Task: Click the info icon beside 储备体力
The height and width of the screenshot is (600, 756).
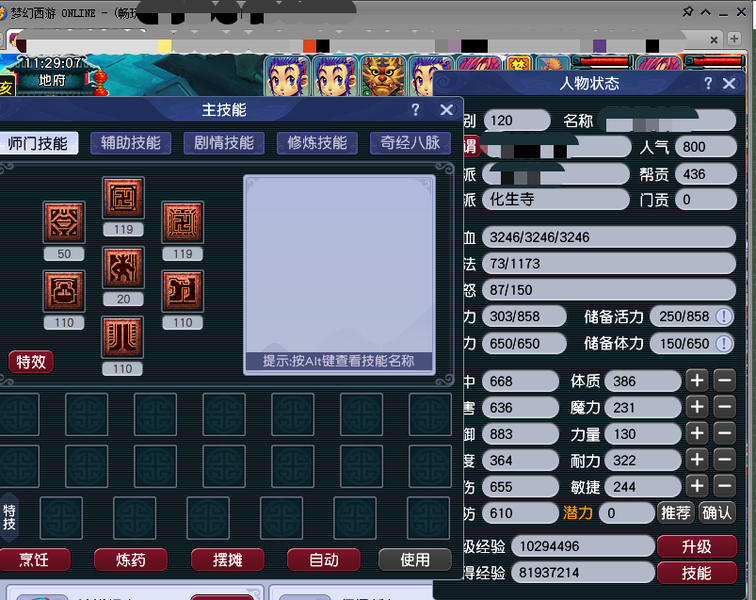Action: tap(723, 343)
